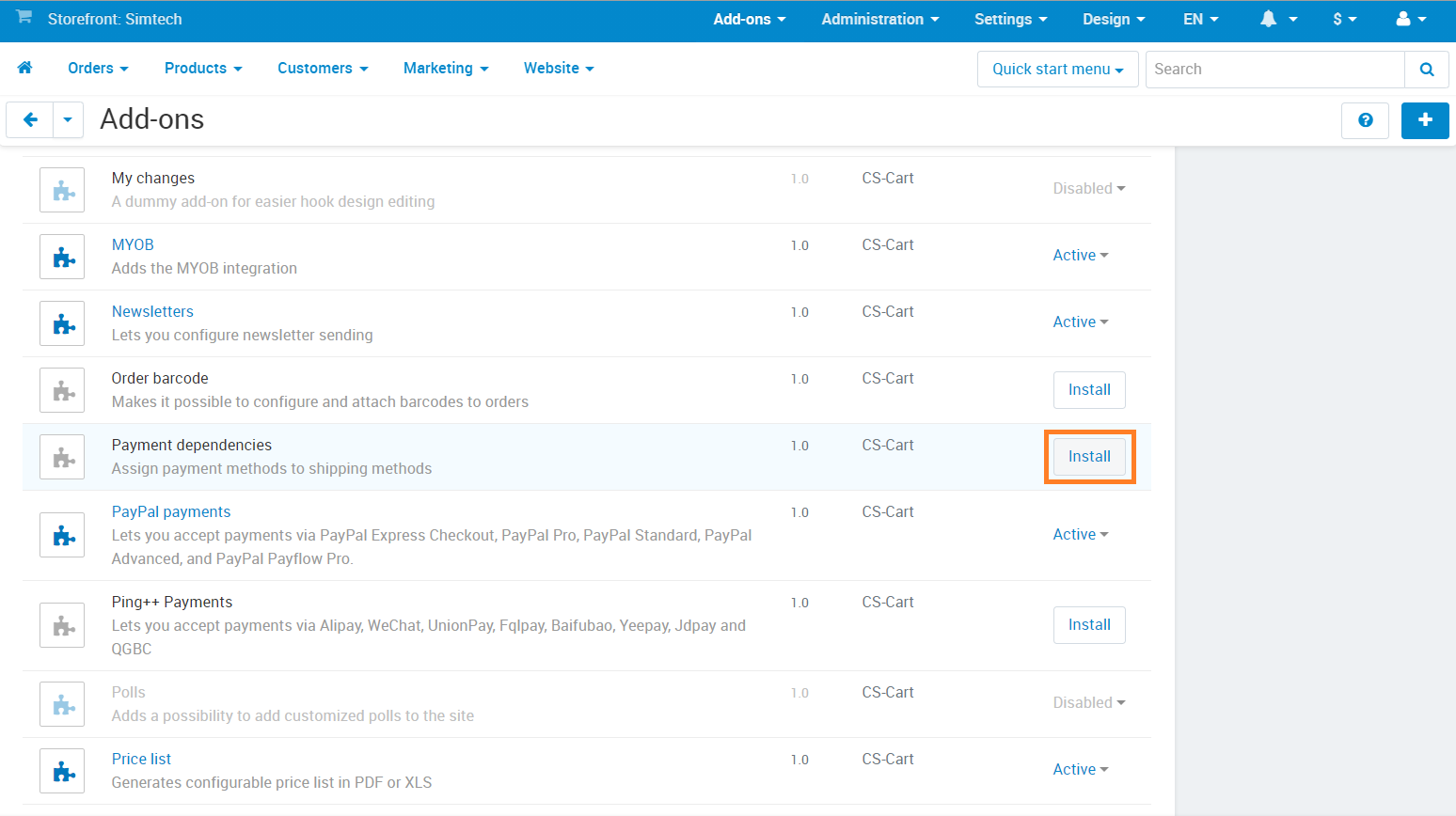This screenshot has width=1456, height=816.
Task: Go to the home dashboard icon
Action: (x=25, y=68)
